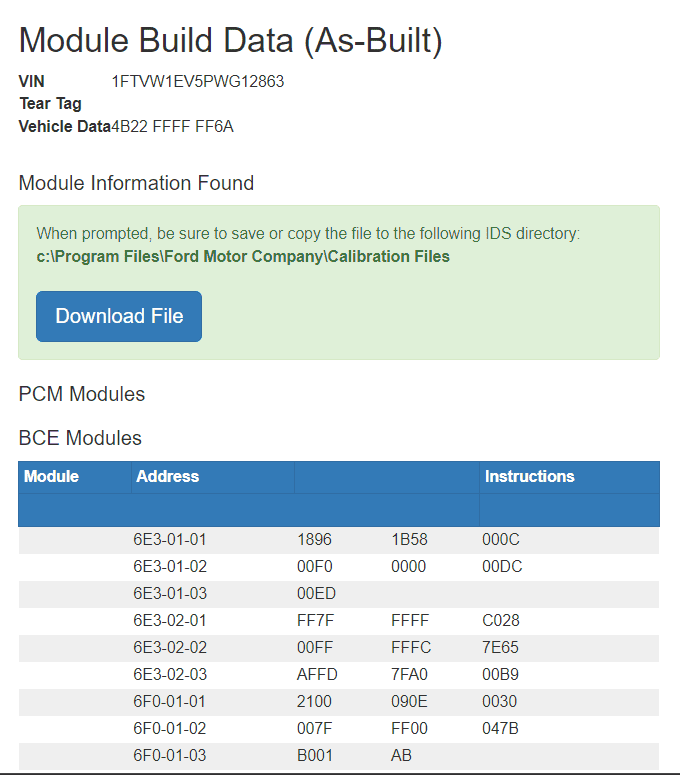Click the value AFFD in 6E3-02-03 row
680x775 pixels.
pyautogui.click(x=317, y=675)
